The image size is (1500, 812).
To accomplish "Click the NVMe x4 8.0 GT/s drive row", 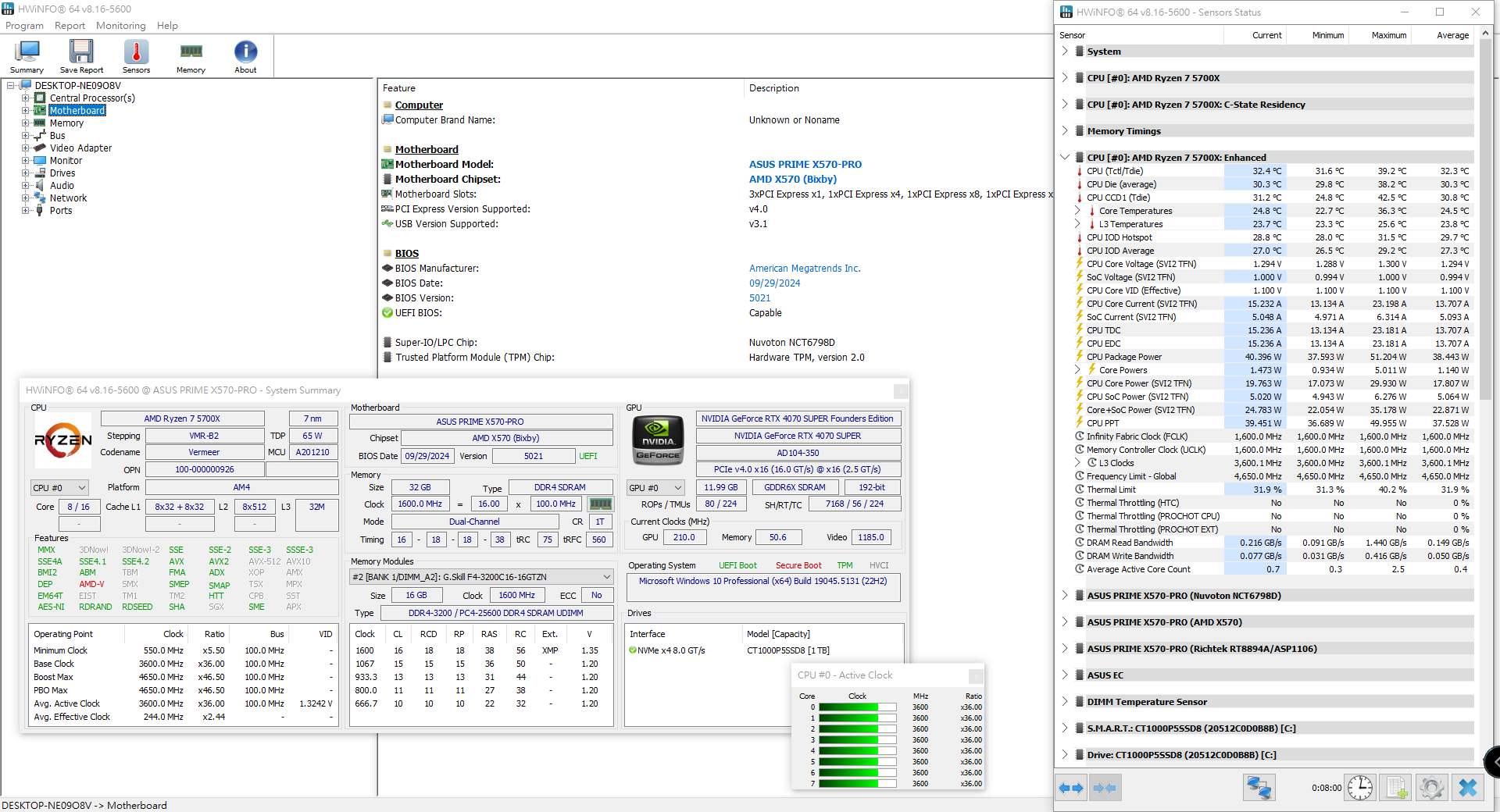I will (766, 650).
